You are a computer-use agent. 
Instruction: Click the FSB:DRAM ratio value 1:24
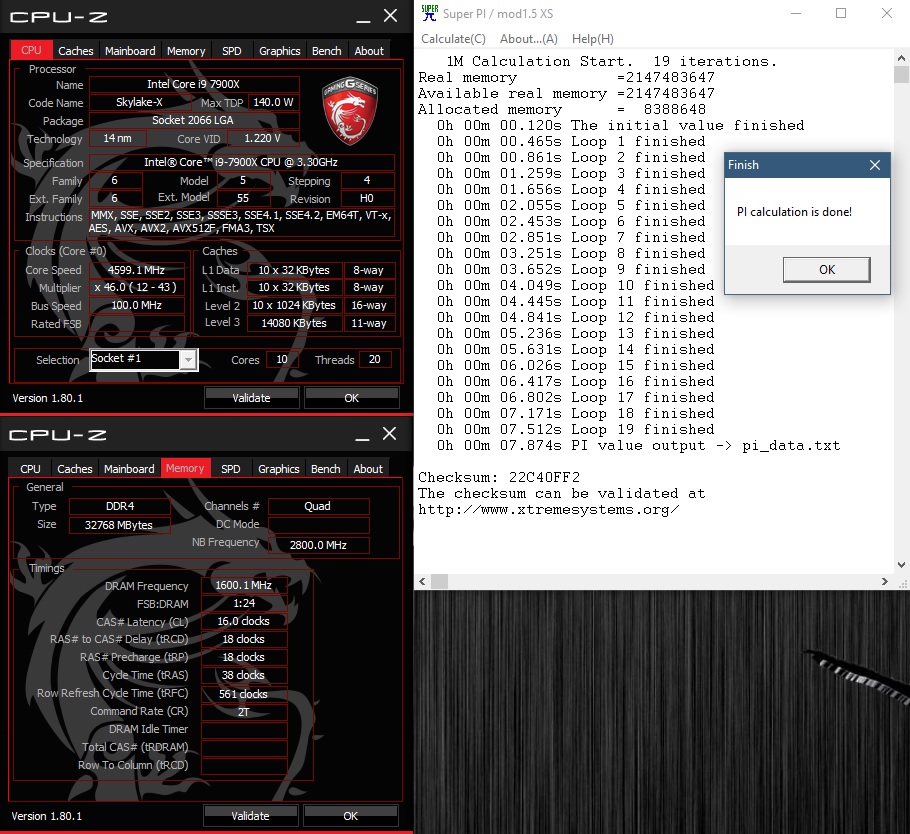(x=244, y=603)
